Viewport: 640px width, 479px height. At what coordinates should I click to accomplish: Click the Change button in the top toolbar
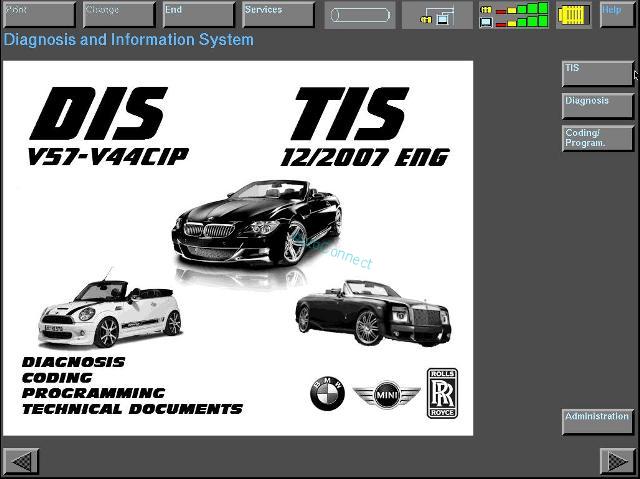[x=119, y=15]
